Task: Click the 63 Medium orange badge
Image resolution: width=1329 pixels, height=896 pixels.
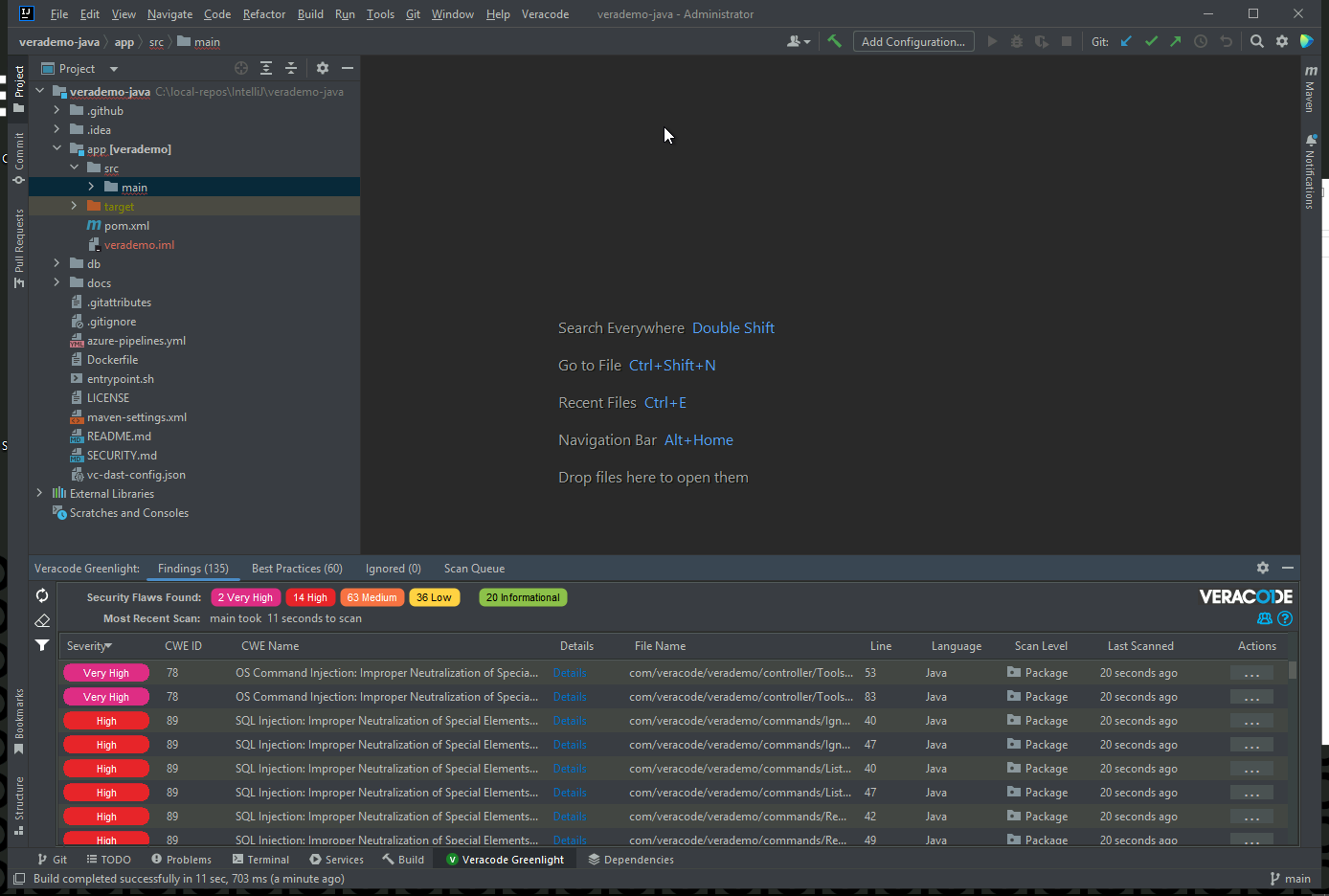Action: (x=372, y=597)
